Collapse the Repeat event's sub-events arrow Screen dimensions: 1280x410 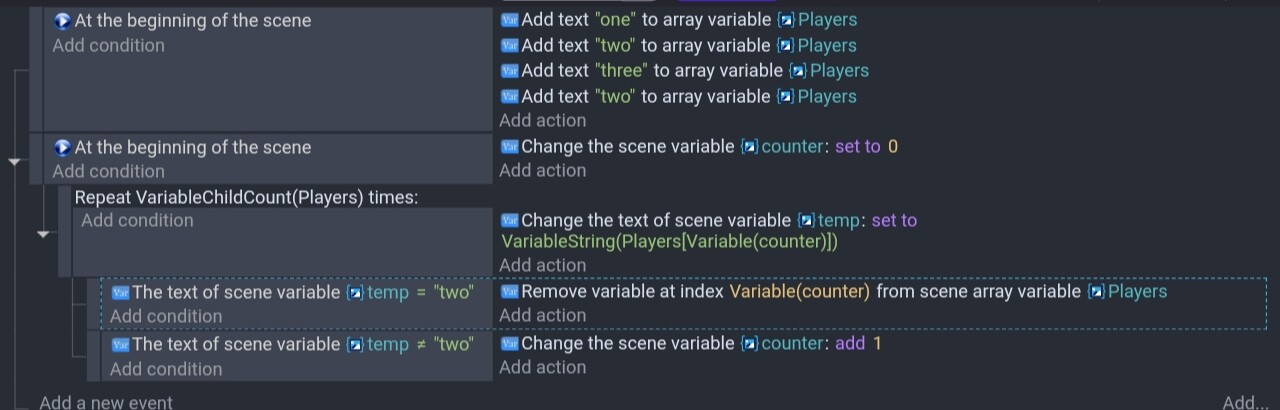point(43,234)
